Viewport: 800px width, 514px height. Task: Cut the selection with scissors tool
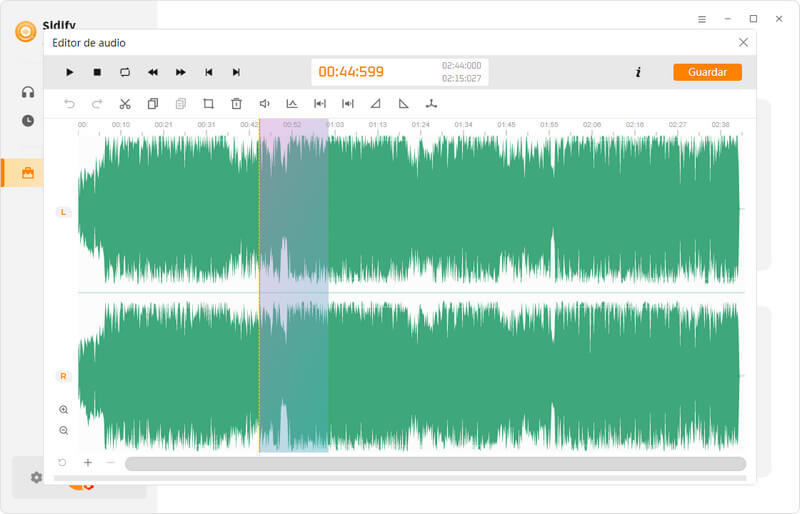(125, 104)
